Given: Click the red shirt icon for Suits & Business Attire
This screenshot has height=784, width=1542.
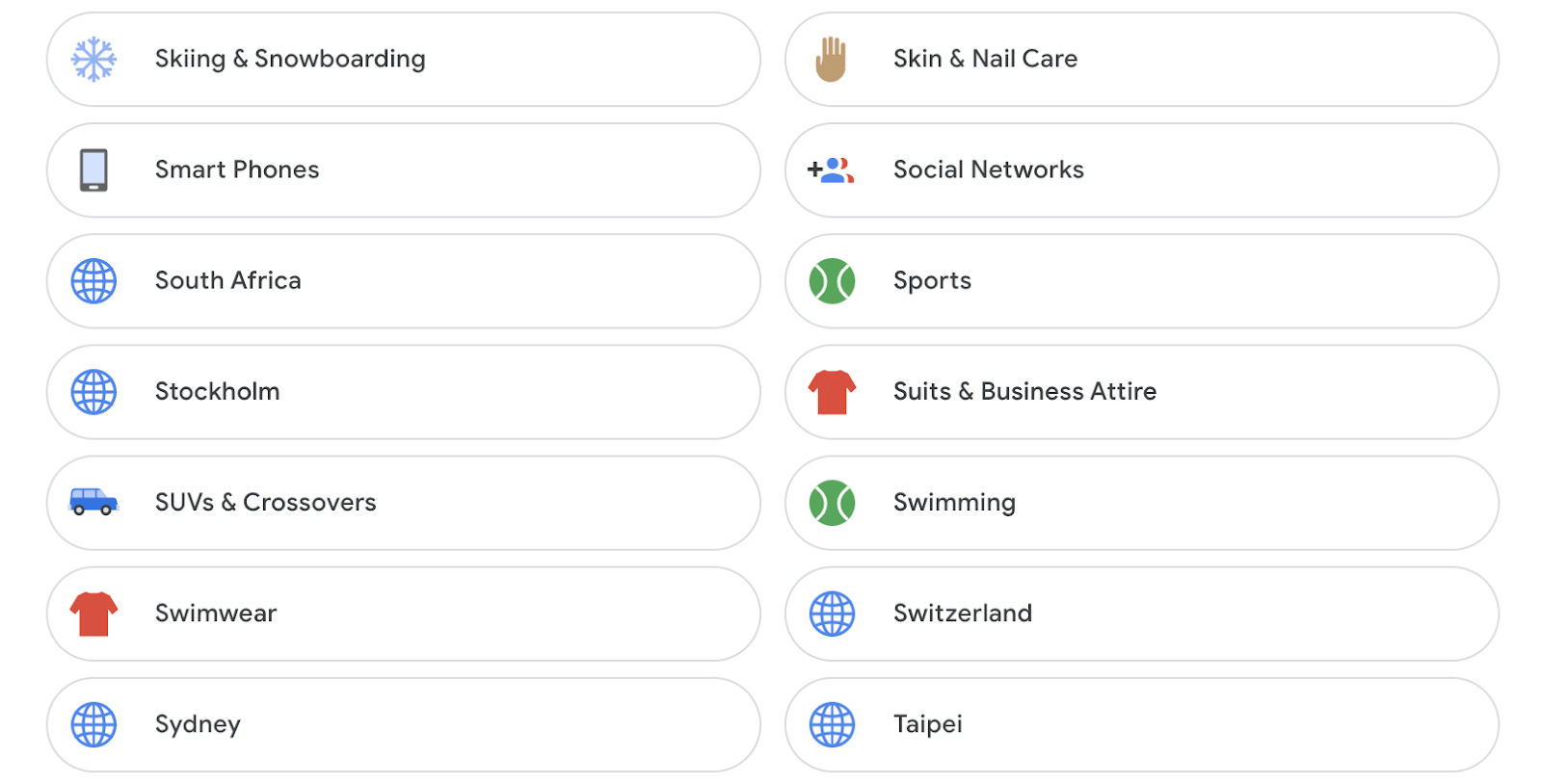Looking at the screenshot, I should pos(829,391).
